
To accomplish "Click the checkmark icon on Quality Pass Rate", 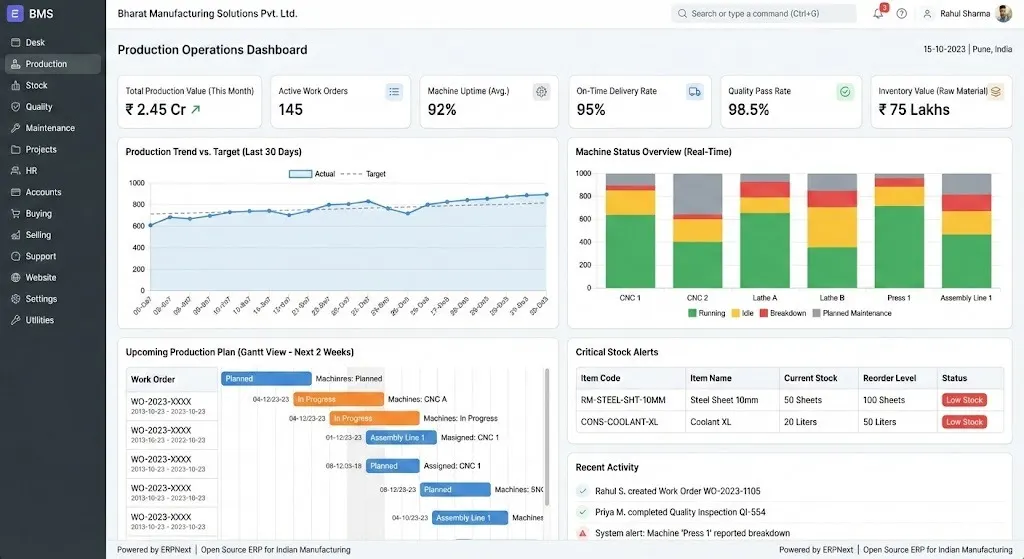I will pyautogui.click(x=845, y=91).
